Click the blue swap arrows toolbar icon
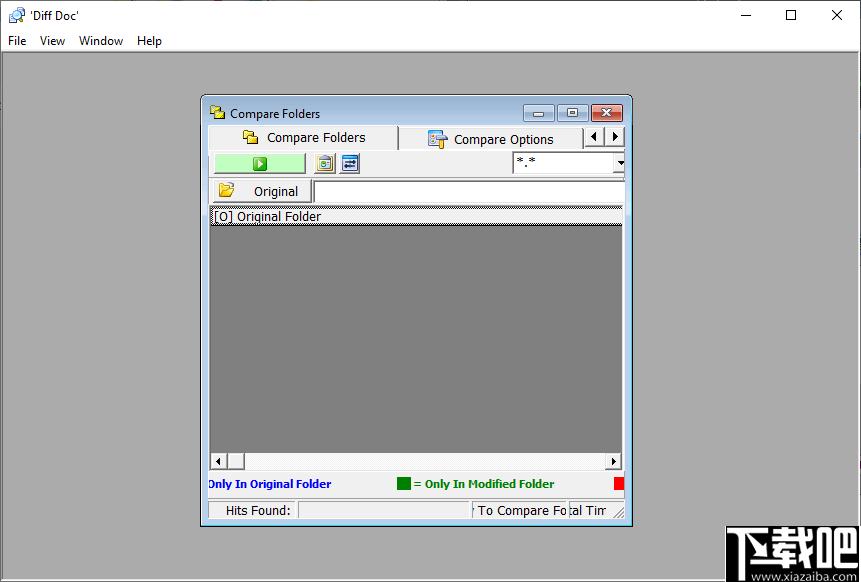This screenshot has width=861, height=582. point(350,164)
